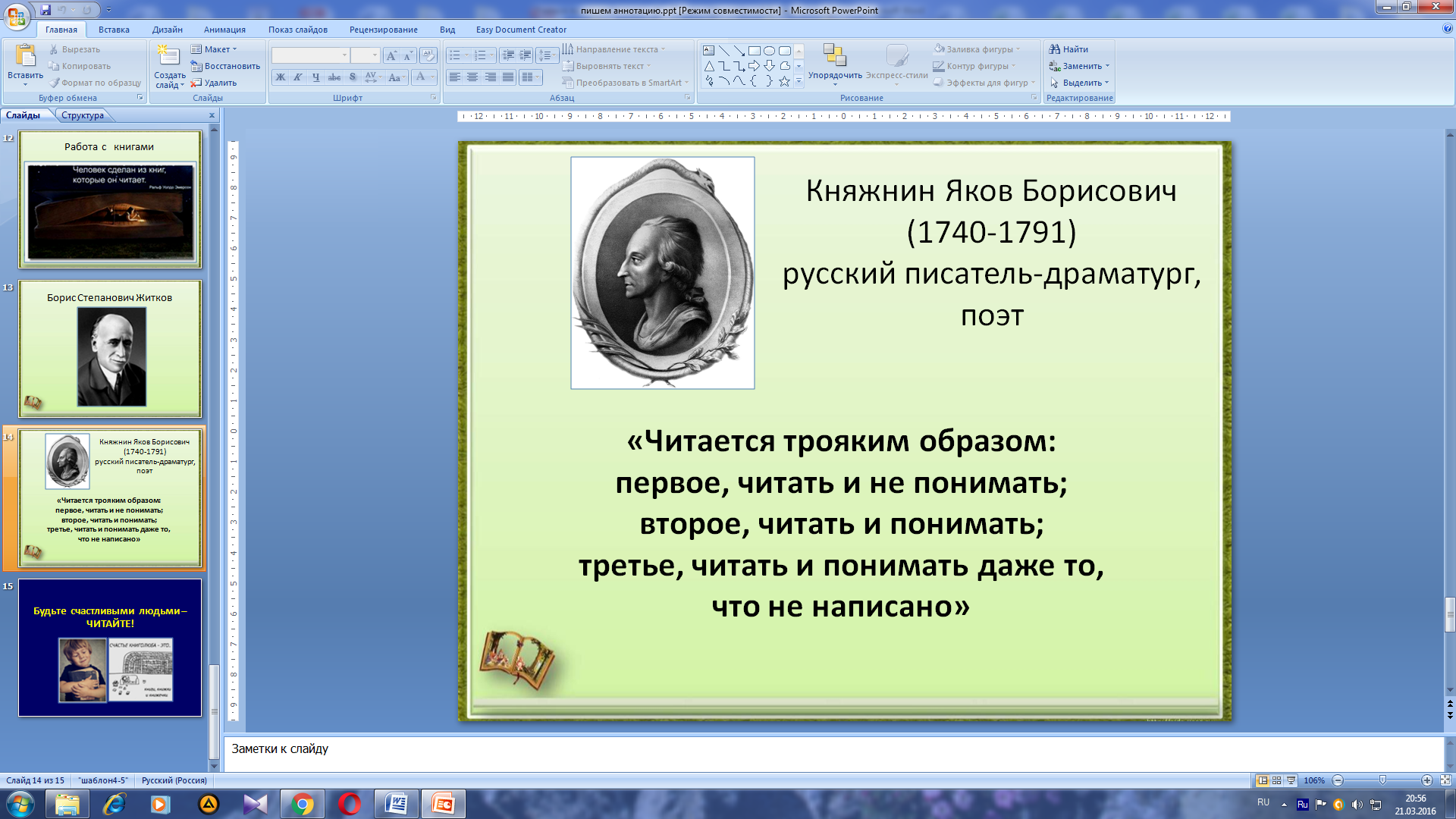Open Google Chrome from the taskbar

[302, 804]
